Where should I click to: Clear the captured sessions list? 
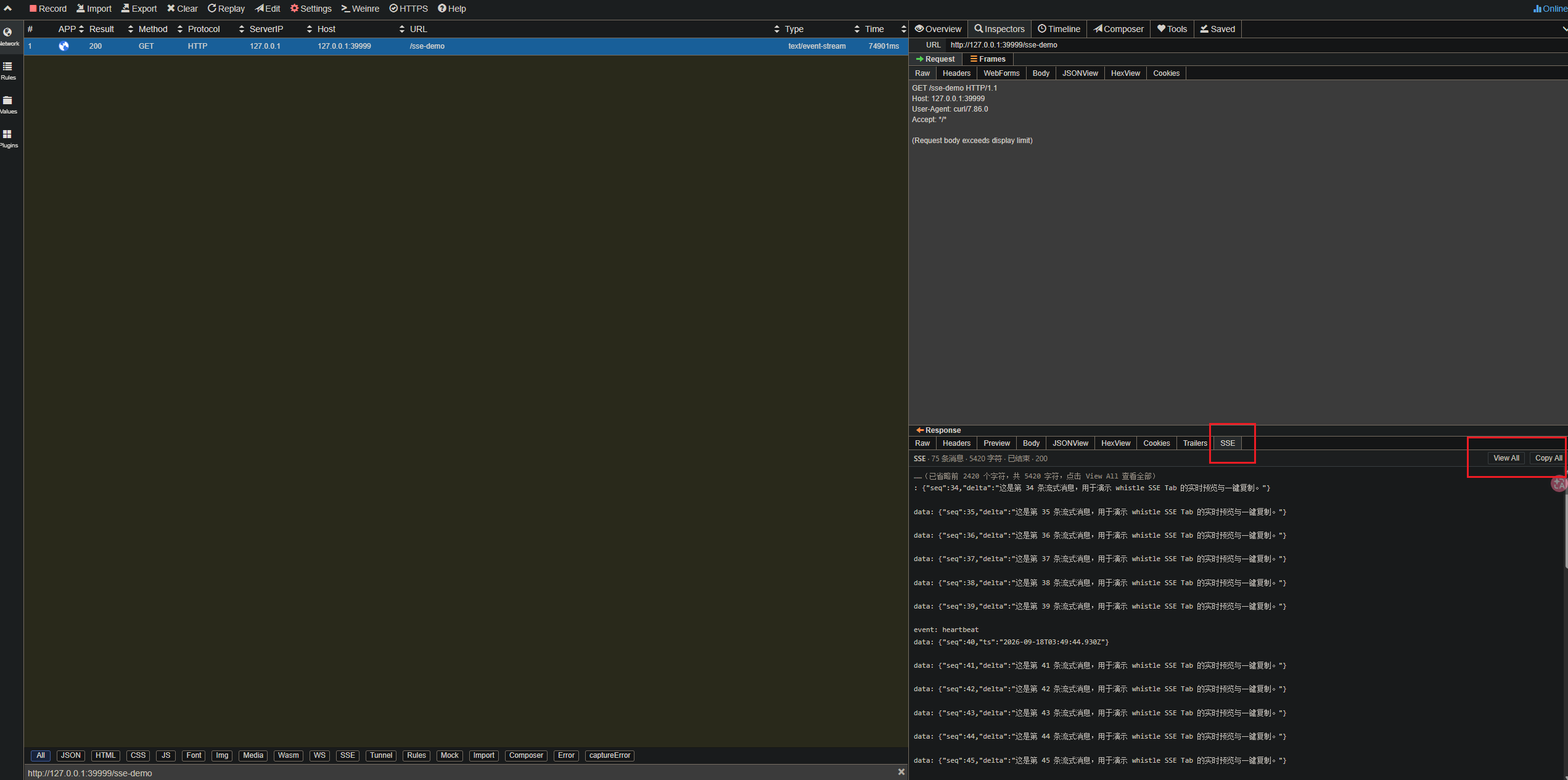(183, 9)
